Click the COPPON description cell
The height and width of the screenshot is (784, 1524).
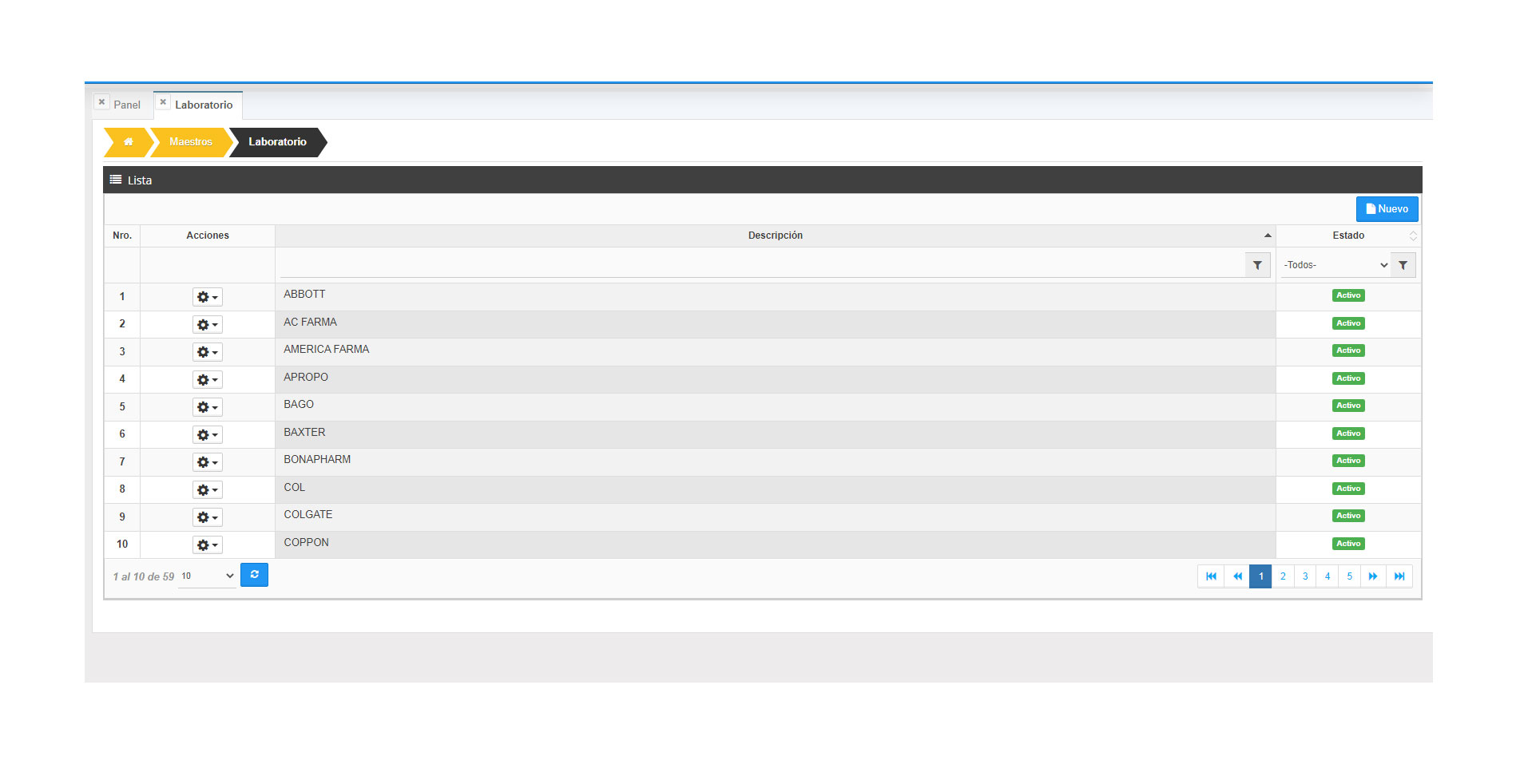(x=775, y=544)
